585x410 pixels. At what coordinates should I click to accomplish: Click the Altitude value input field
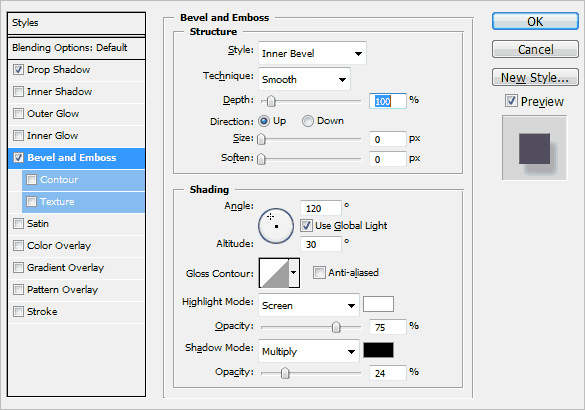click(320, 244)
